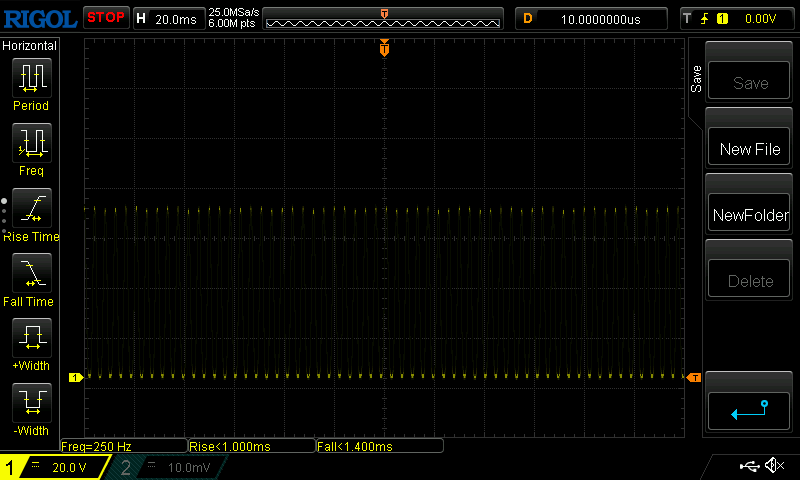Click the RIGOL logo
Viewport: 800px width, 480px height.
[40, 19]
